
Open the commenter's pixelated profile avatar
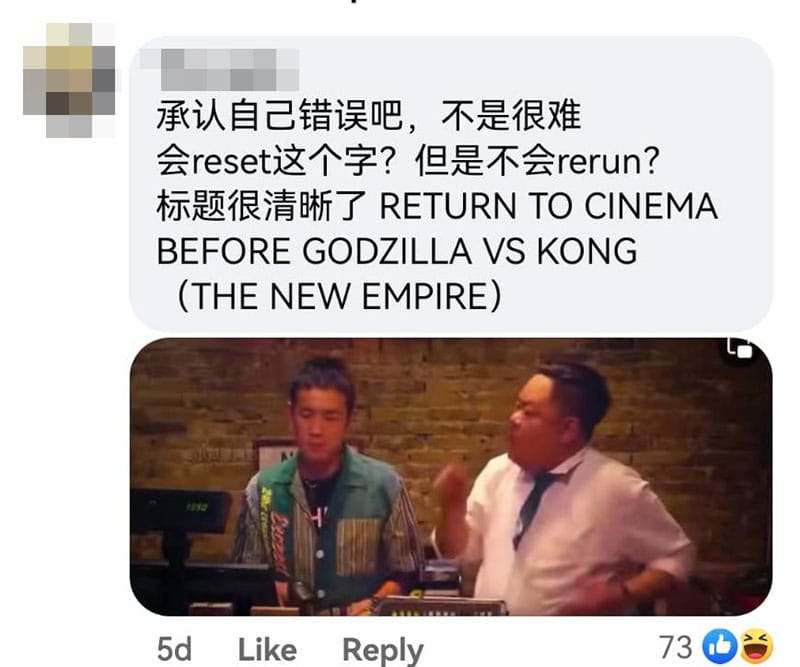[69, 80]
